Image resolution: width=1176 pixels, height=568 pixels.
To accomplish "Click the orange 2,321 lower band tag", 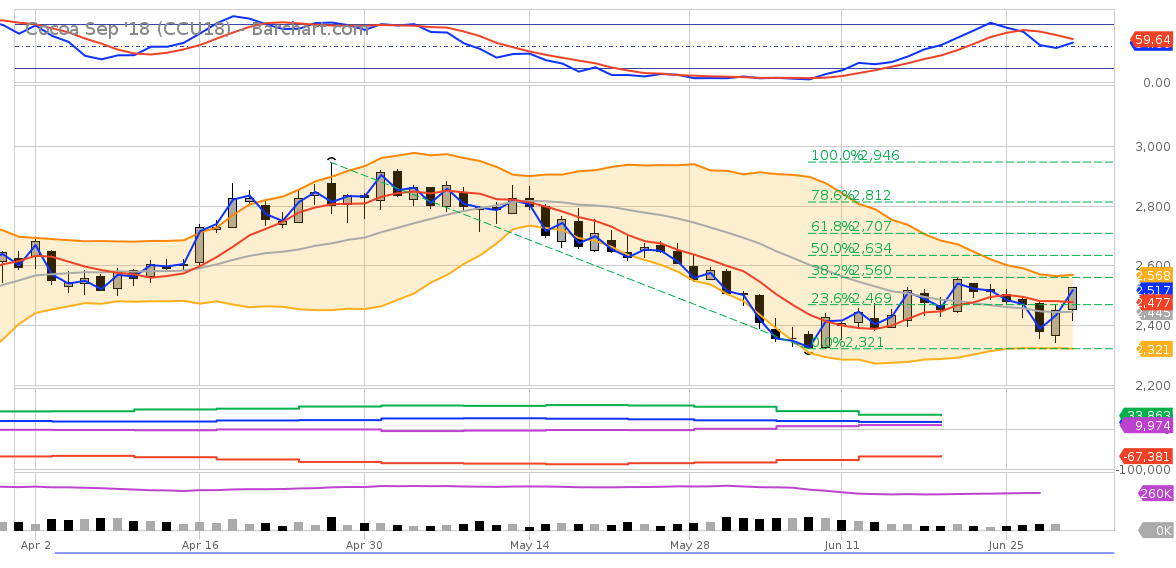I will [1154, 349].
